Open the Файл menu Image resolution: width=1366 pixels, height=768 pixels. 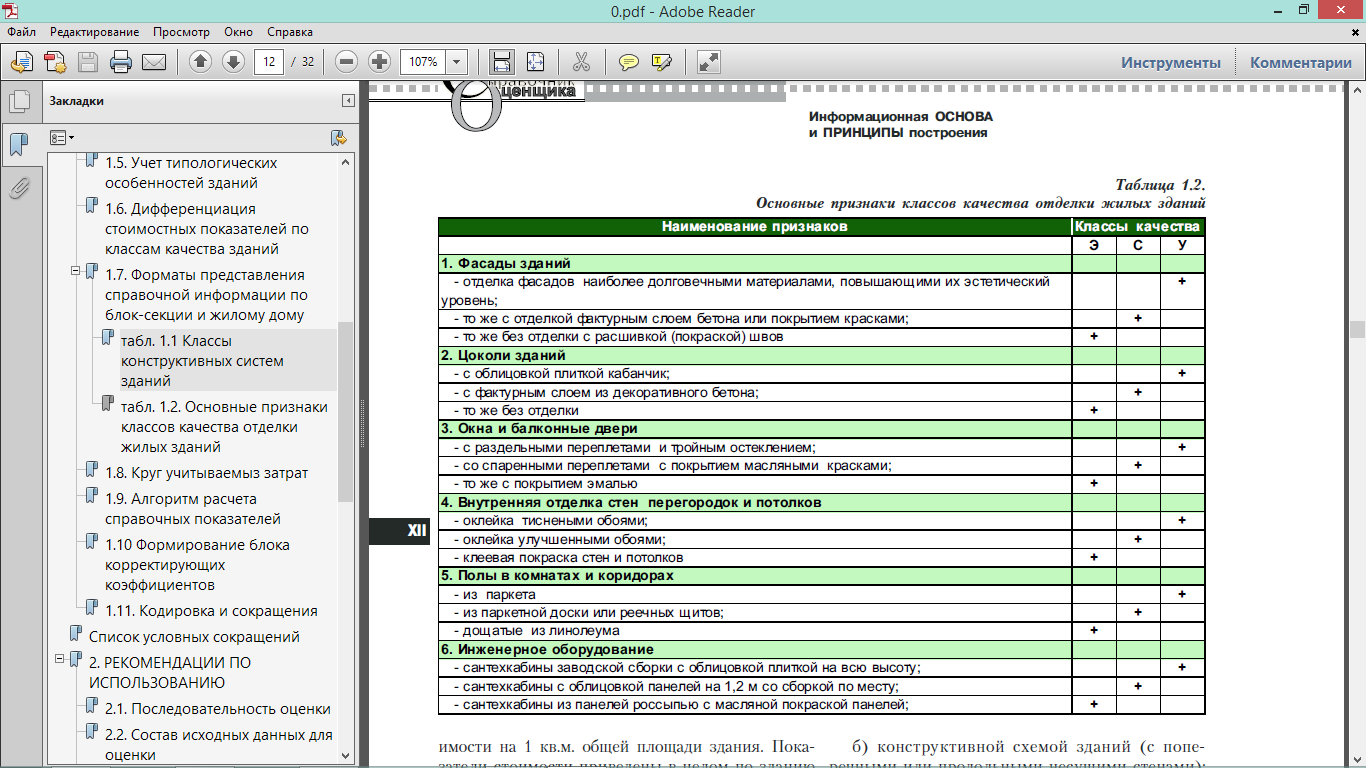(21, 32)
